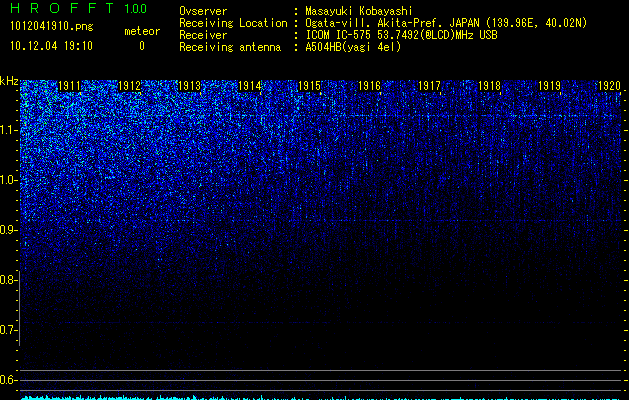Viewport: 629px width, 400px height.
Task: Click the kHz axis unit label
Action: click(x=9, y=81)
